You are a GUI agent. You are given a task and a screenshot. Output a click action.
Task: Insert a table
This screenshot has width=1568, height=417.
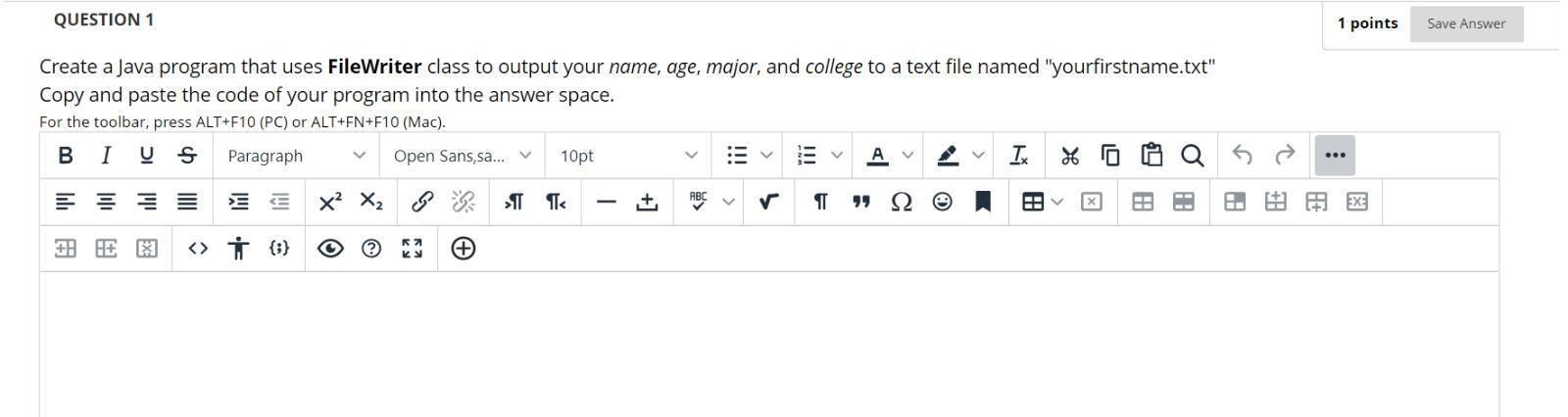(x=1033, y=202)
